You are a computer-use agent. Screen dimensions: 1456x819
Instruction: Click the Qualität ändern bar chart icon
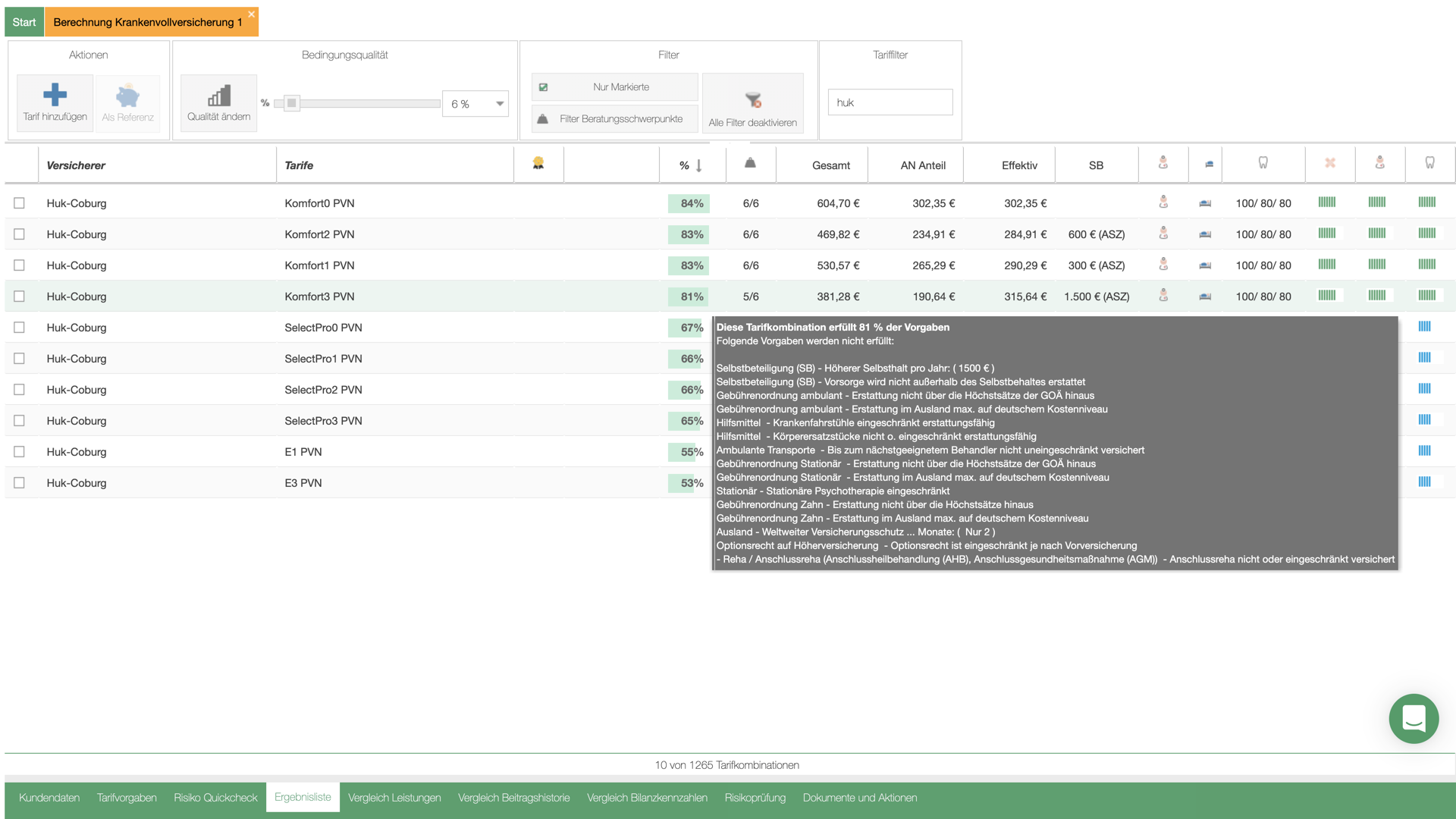[218, 96]
